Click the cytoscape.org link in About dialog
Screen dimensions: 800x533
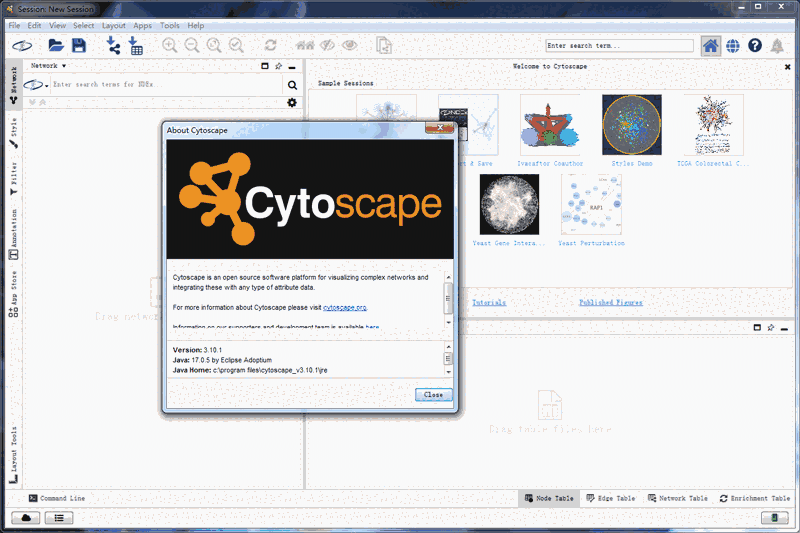click(345, 308)
